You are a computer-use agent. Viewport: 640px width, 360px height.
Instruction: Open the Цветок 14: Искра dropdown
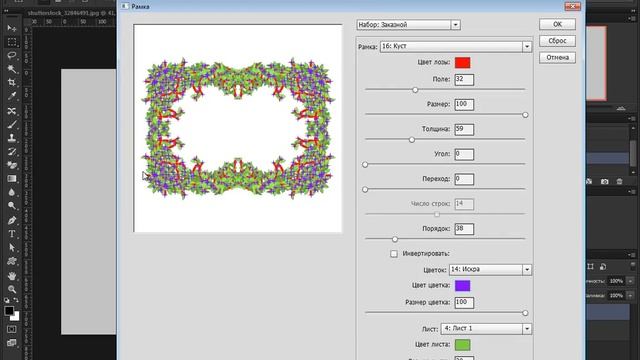pos(490,270)
